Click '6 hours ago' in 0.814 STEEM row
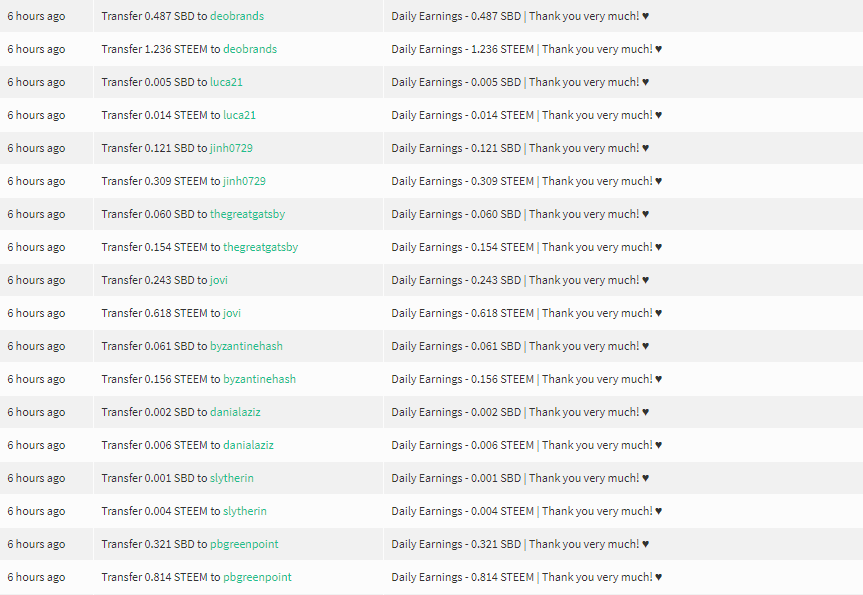 tap(36, 577)
